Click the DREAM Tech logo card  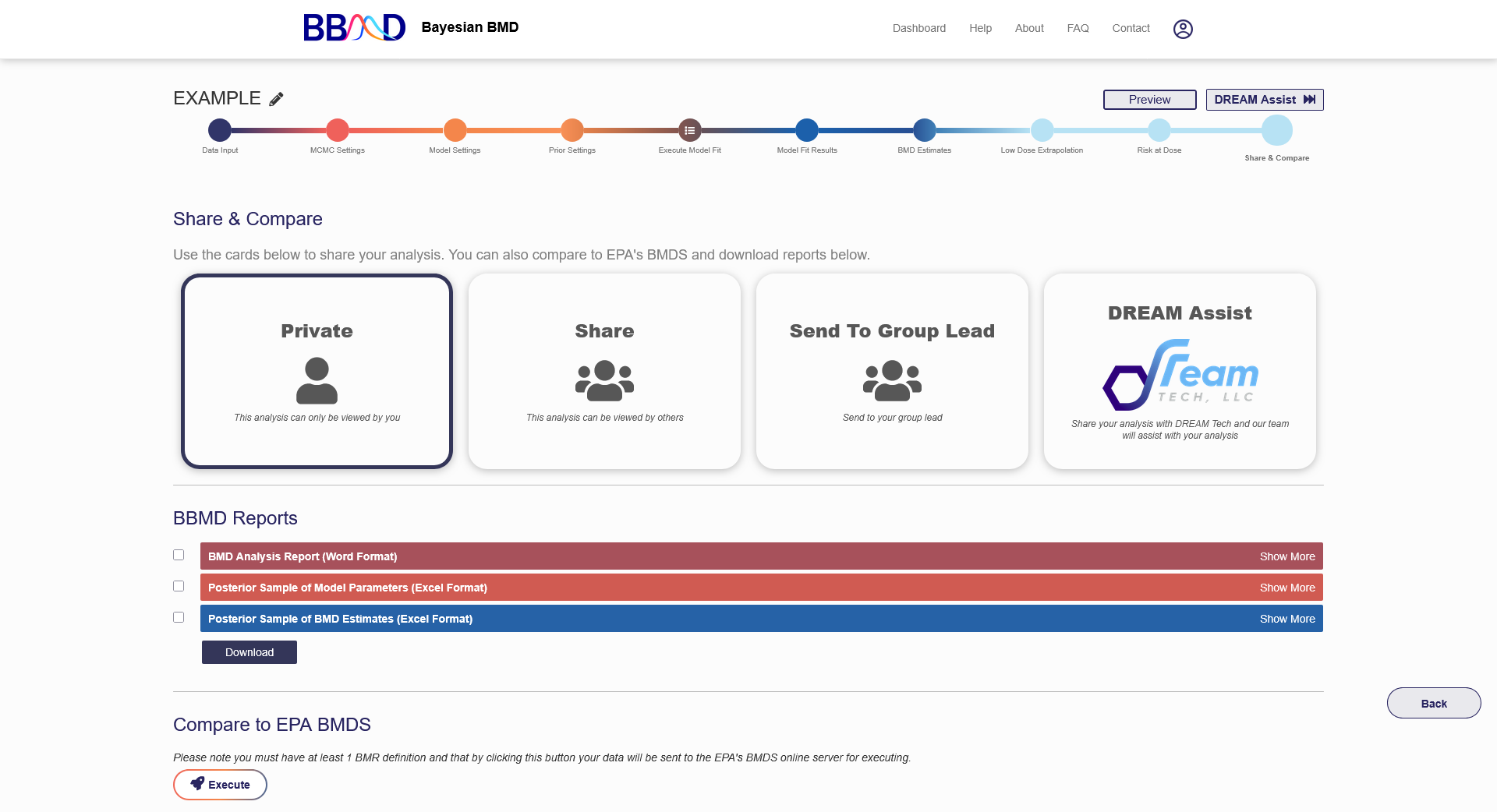point(1180,375)
